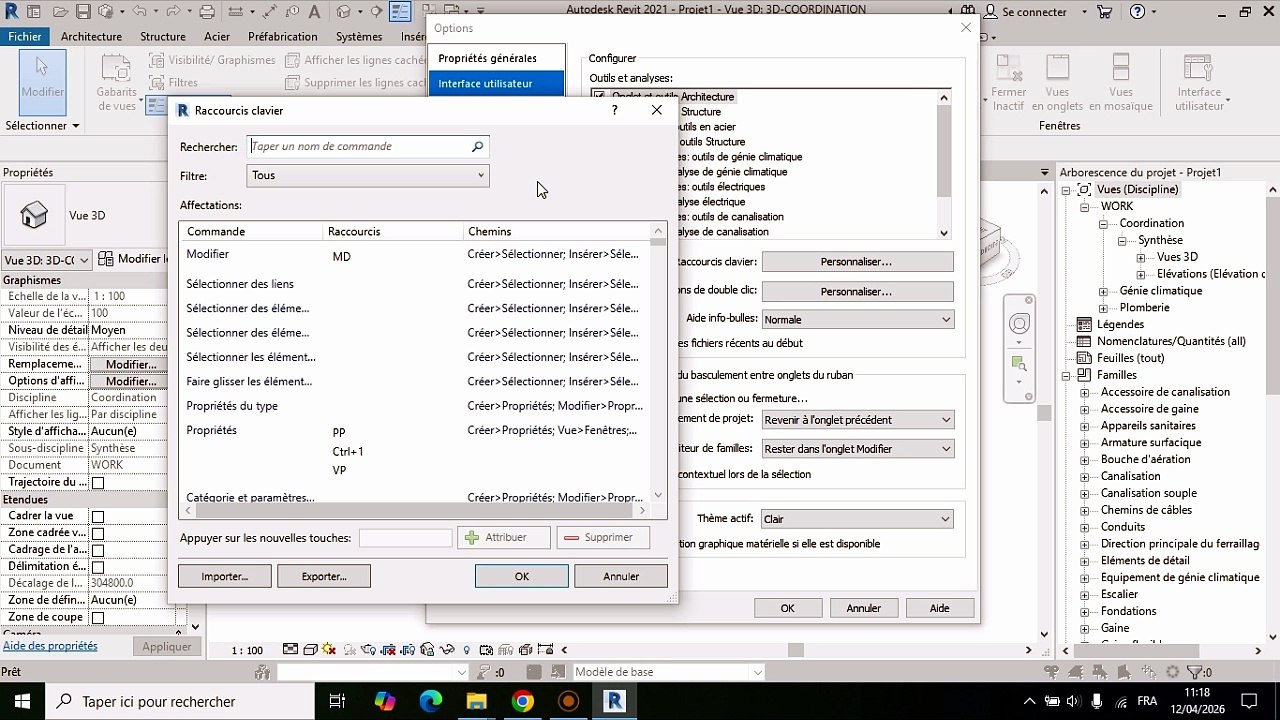This screenshot has width=1280, height=720.
Task: Click the Importer... button
Action: [x=225, y=576]
